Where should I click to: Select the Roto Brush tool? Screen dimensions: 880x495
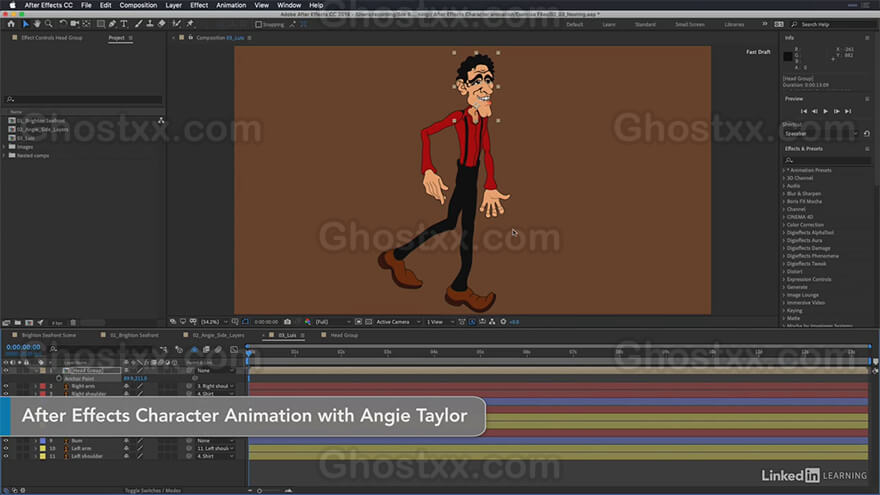(176, 24)
